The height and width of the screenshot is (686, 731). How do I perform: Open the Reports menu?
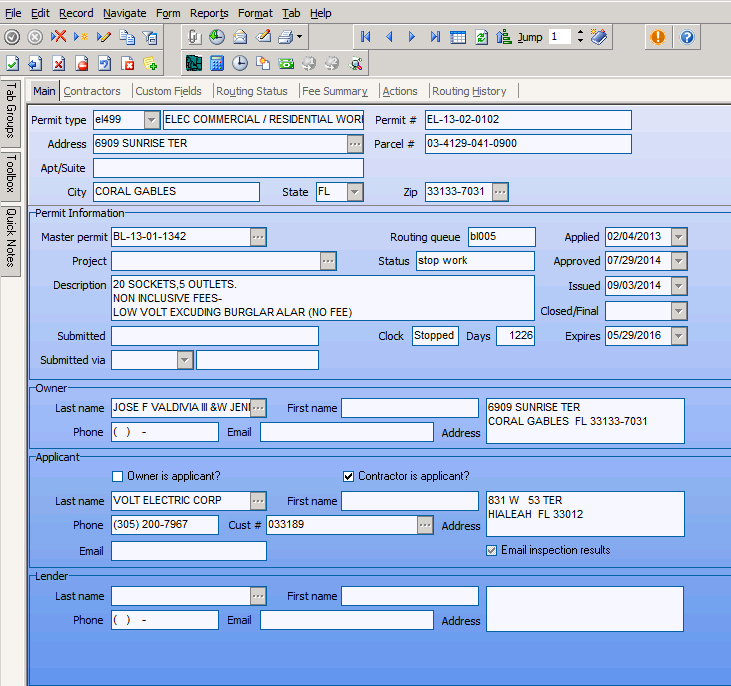209,13
